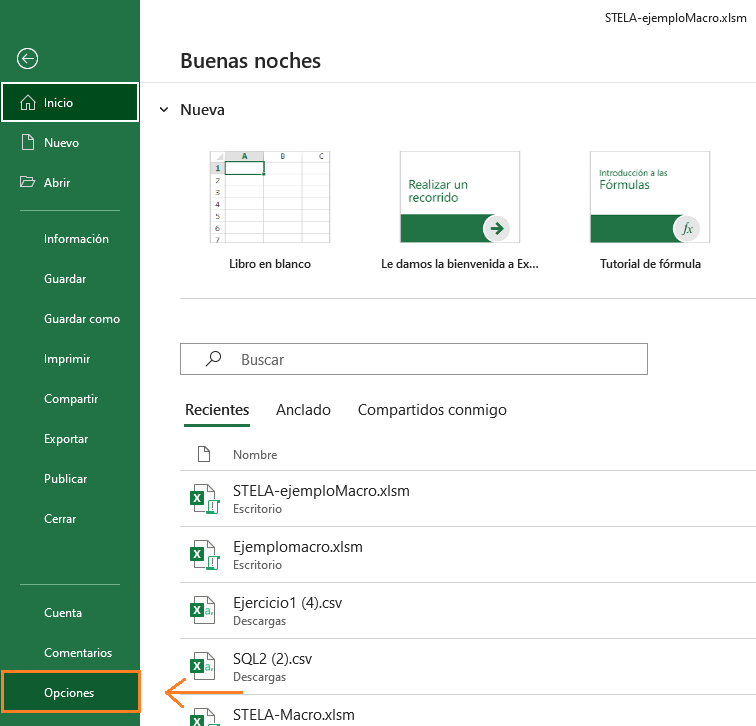Click the STELA-Macro.xlsm file icon
The height and width of the screenshot is (726, 756).
pyautogui.click(x=204, y=717)
